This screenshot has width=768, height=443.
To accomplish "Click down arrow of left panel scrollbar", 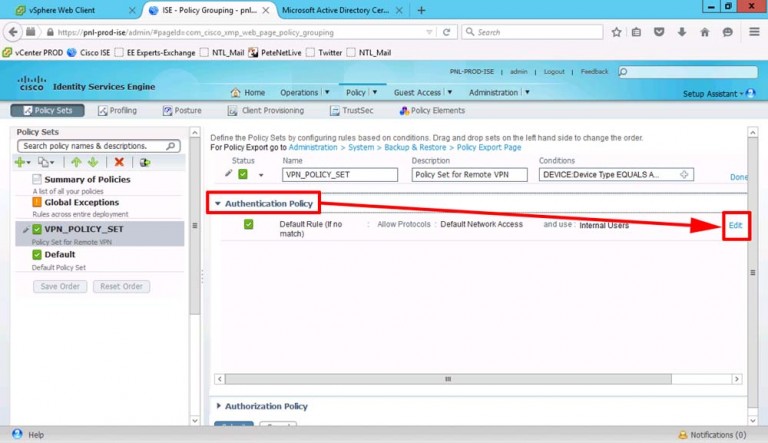I will (x=194, y=420).
